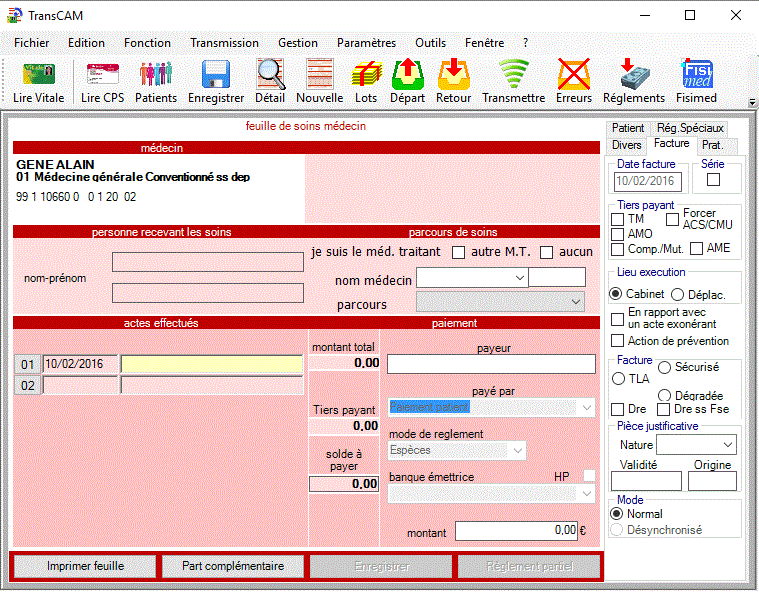Image resolution: width=759 pixels, height=592 pixels.
Task: Select the Dégradée radio button
Action: point(664,395)
